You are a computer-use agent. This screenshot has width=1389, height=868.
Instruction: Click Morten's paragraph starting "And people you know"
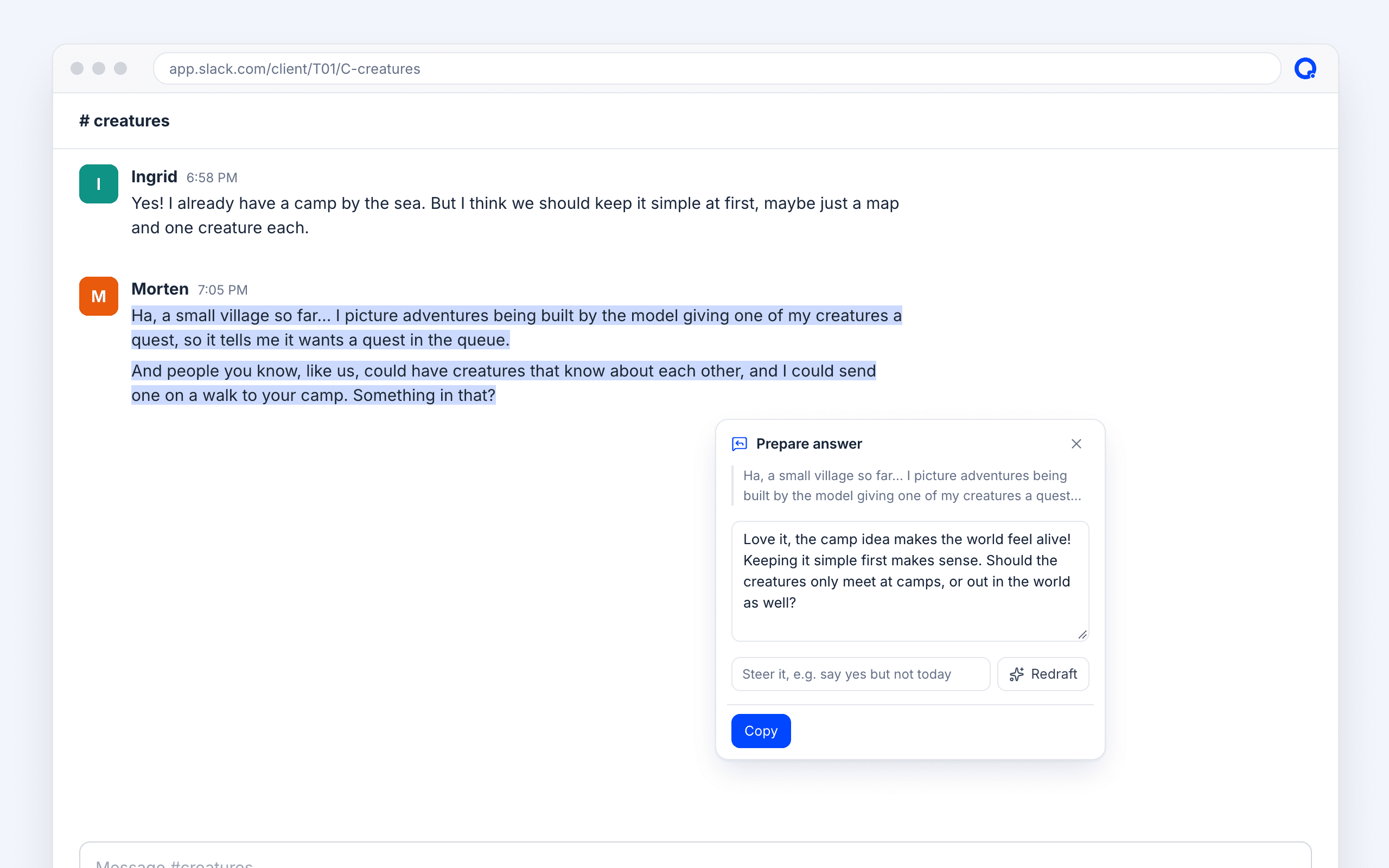pyautogui.click(x=504, y=383)
